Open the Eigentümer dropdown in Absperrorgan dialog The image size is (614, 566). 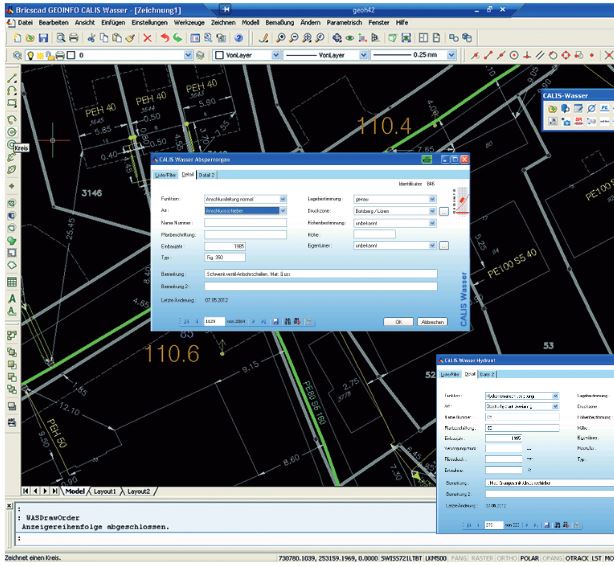coord(432,246)
